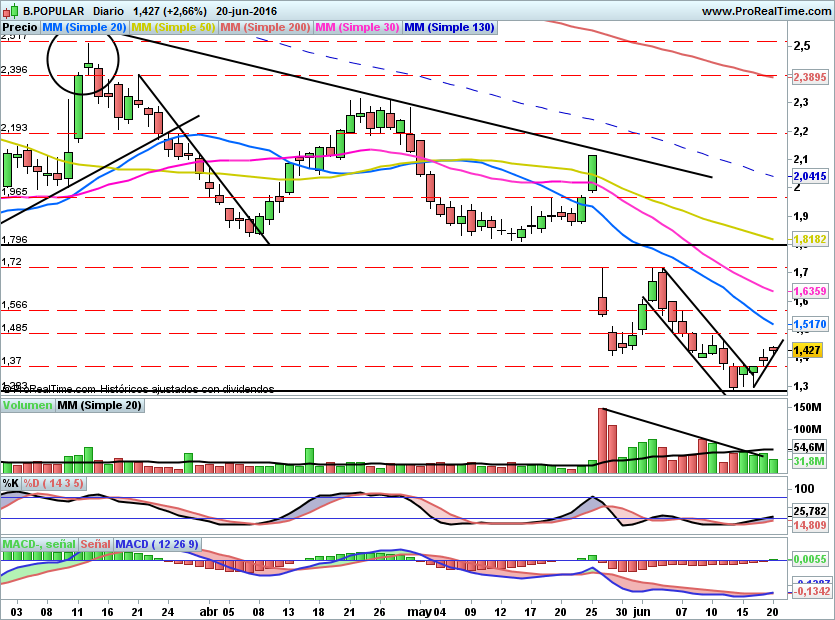Open the %D (14 3 5) label
This screenshot has width=835, height=620.
(x=53, y=484)
